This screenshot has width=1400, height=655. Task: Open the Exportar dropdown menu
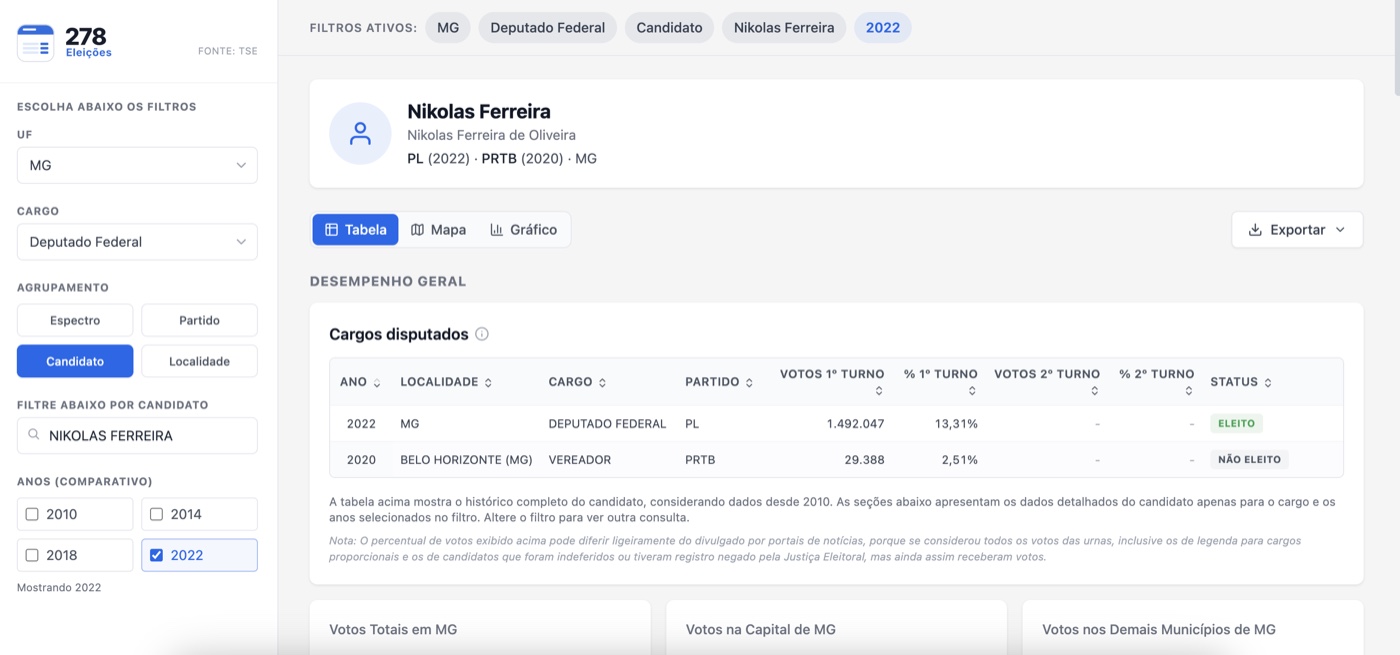coord(1297,229)
